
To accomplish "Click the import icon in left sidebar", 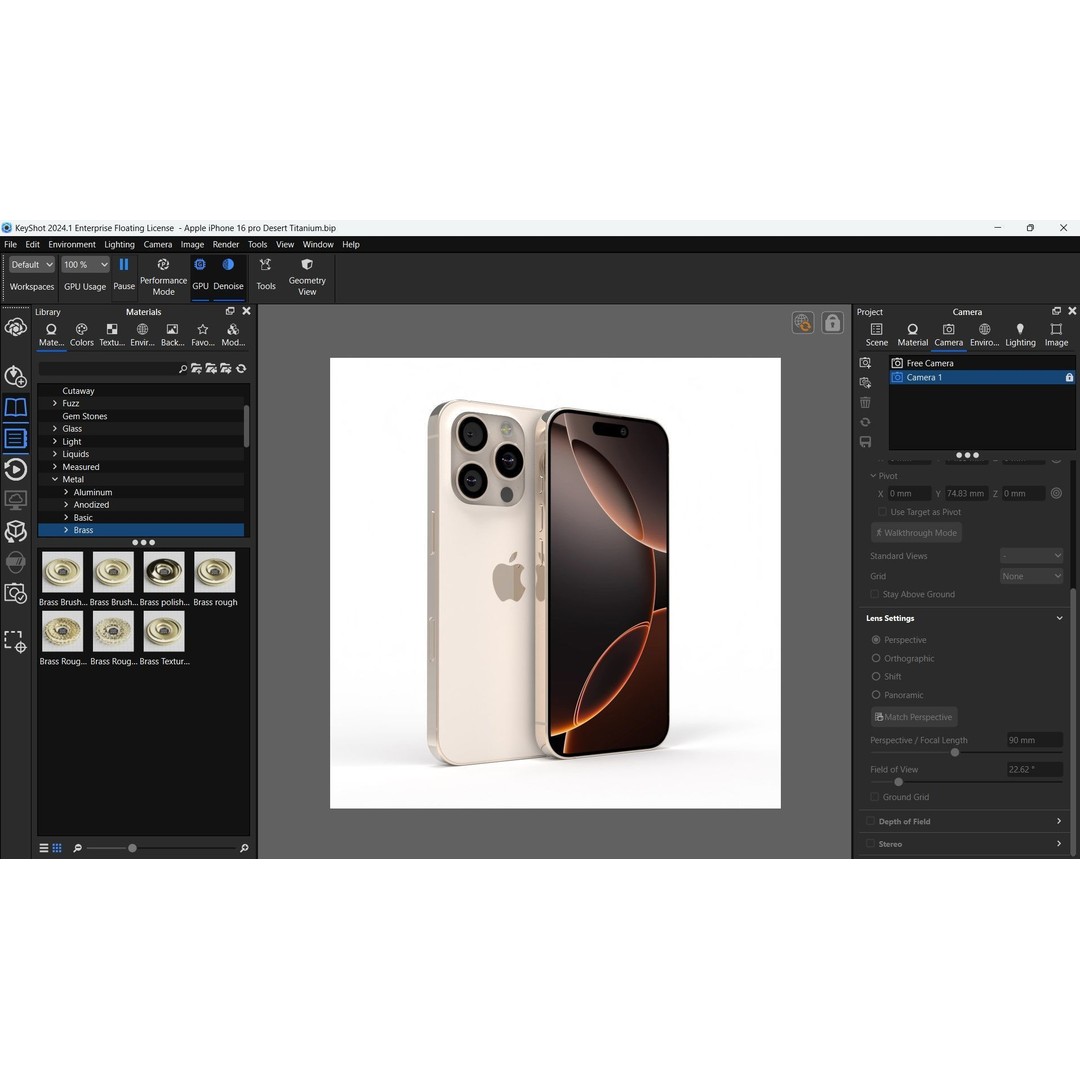I will point(15,376).
